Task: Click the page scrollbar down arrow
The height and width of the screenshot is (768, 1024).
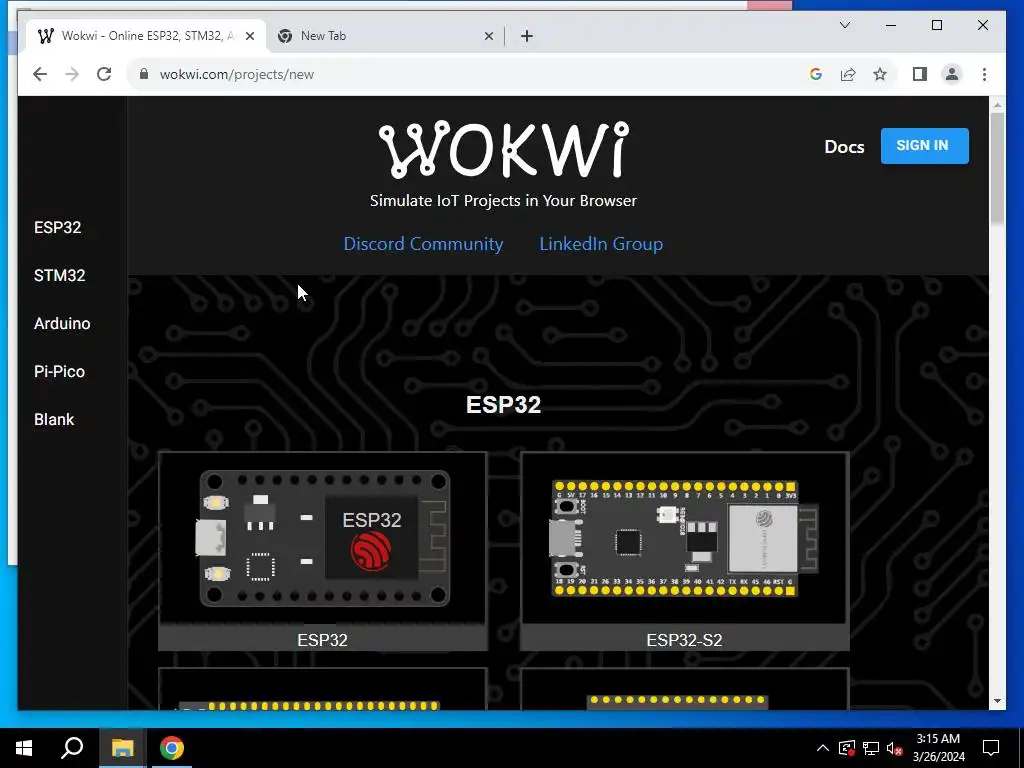Action: (997, 701)
